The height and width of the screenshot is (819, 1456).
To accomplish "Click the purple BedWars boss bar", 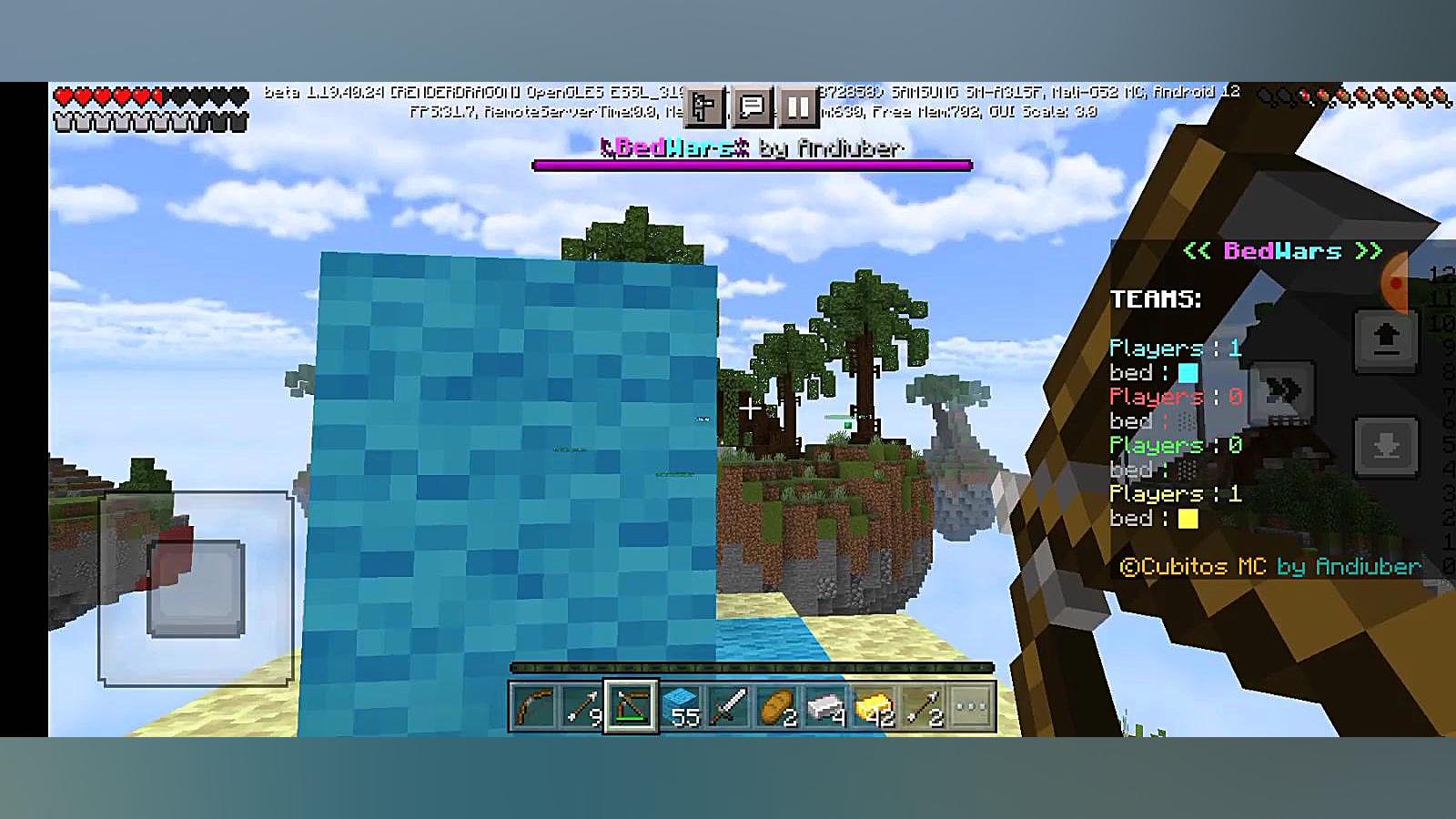I will click(752, 166).
